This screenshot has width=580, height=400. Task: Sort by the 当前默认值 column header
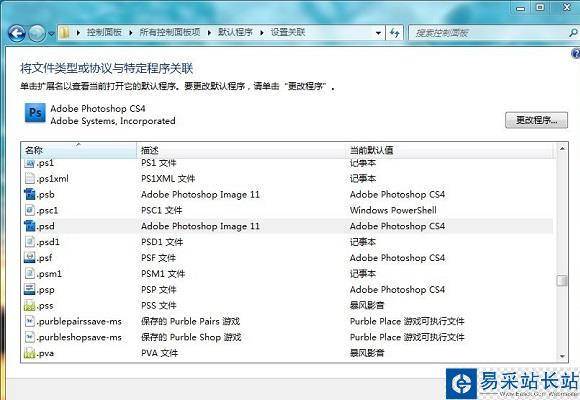[449, 150]
